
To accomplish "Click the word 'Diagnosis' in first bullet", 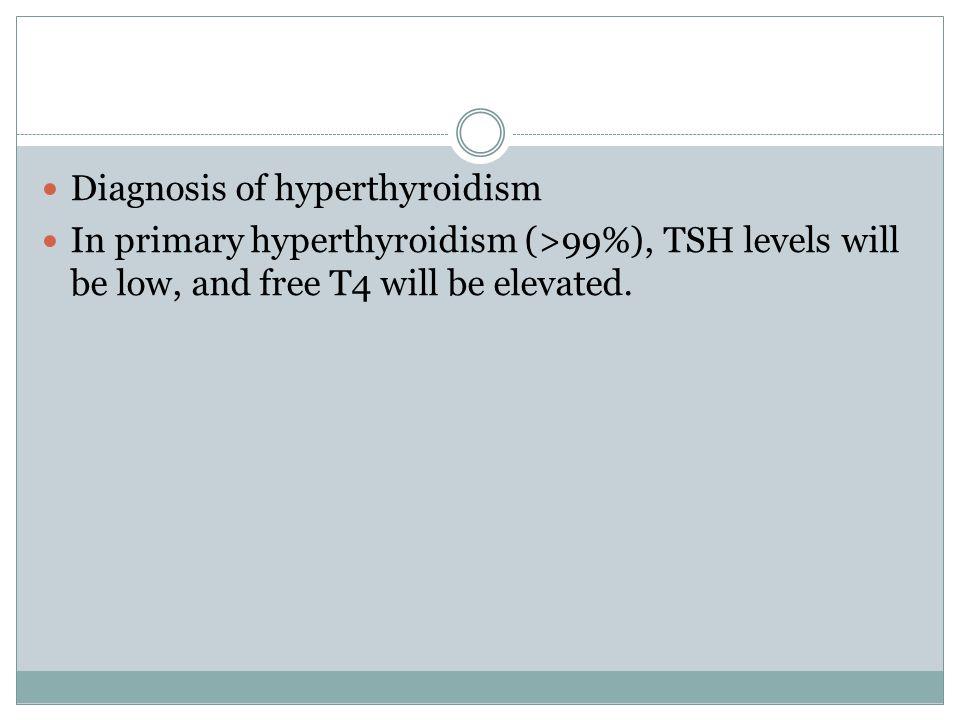I will coord(149,189).
